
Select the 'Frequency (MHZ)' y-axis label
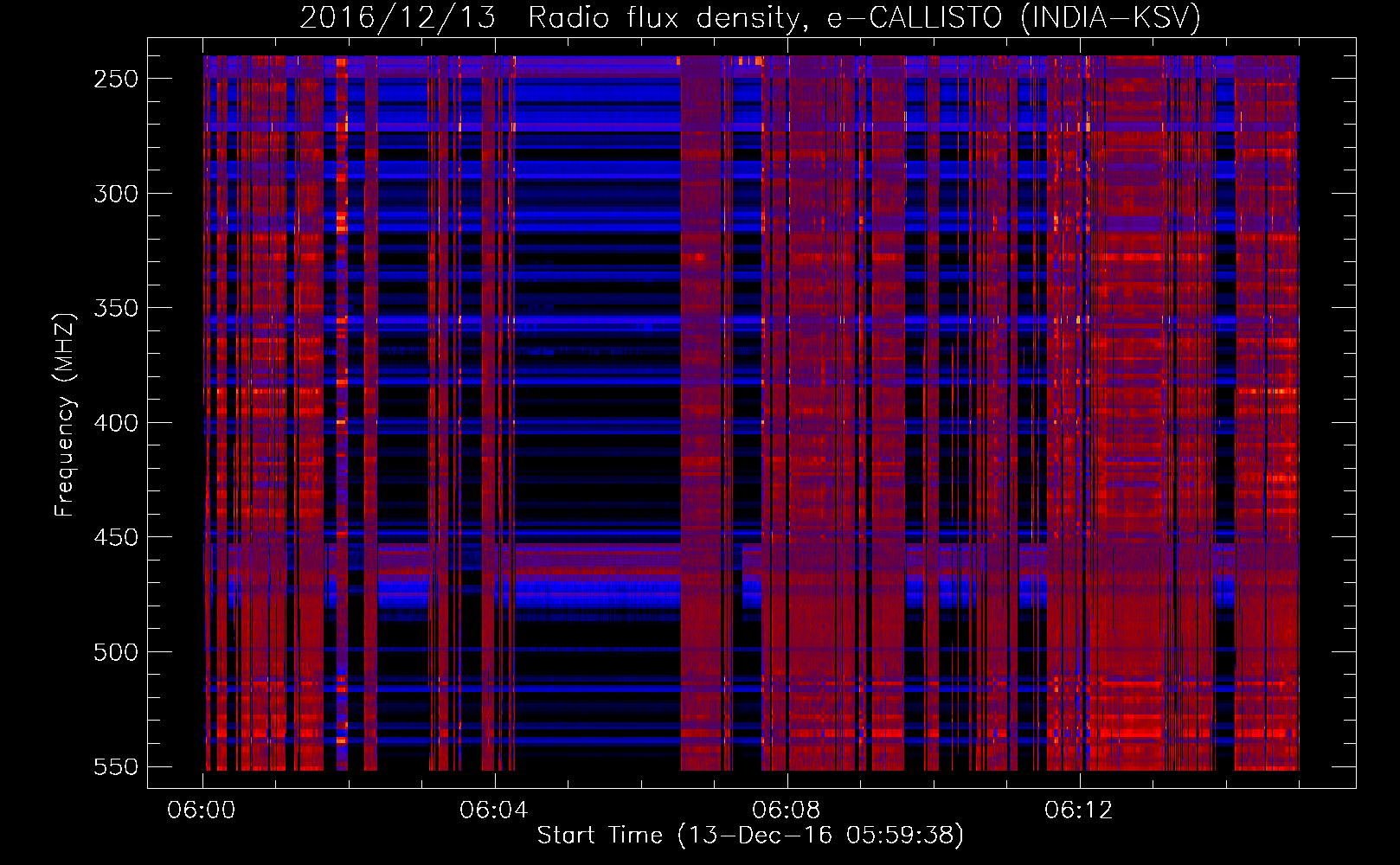pyautogui.click(x=65, y=414)
